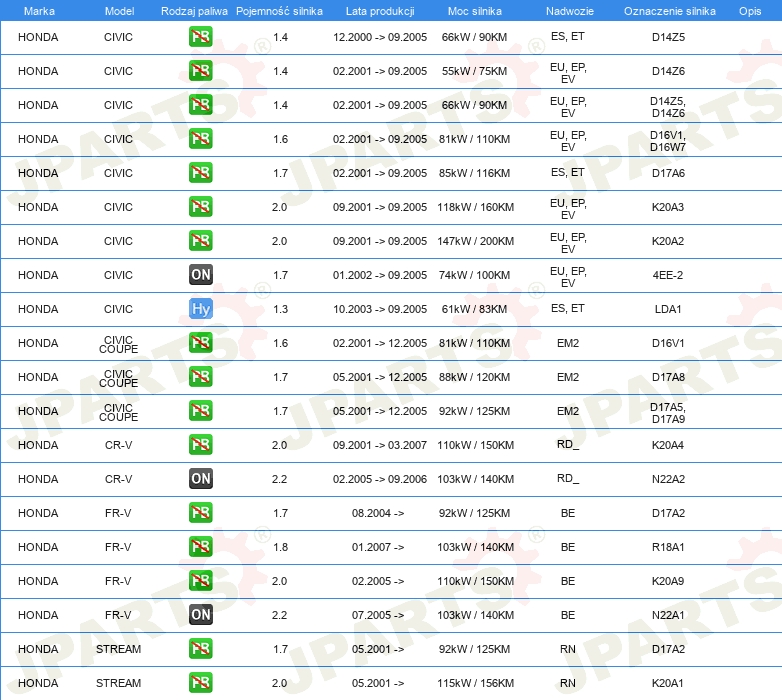Select engine code D14Z5 cell

[x=668, y=37]
